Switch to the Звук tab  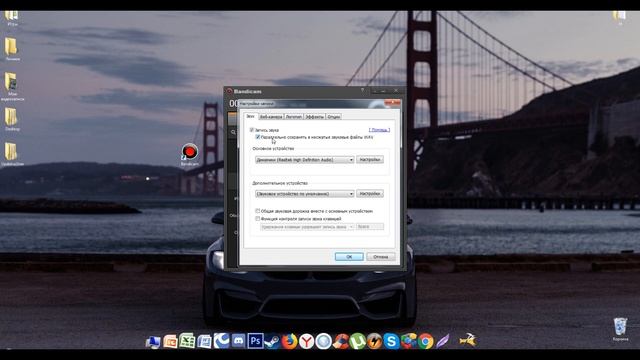pos(250,116)
